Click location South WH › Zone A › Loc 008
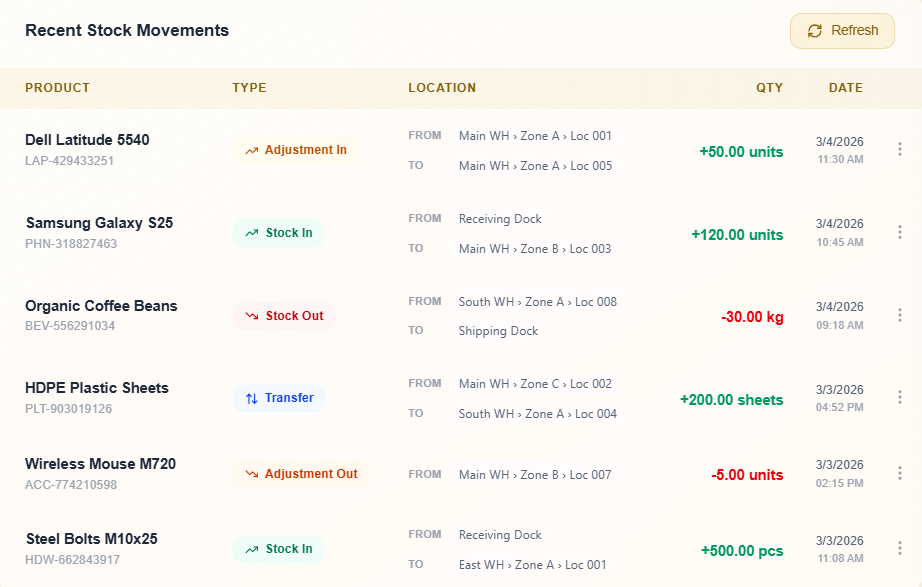922x587 pixels. (x=537, y=302)
